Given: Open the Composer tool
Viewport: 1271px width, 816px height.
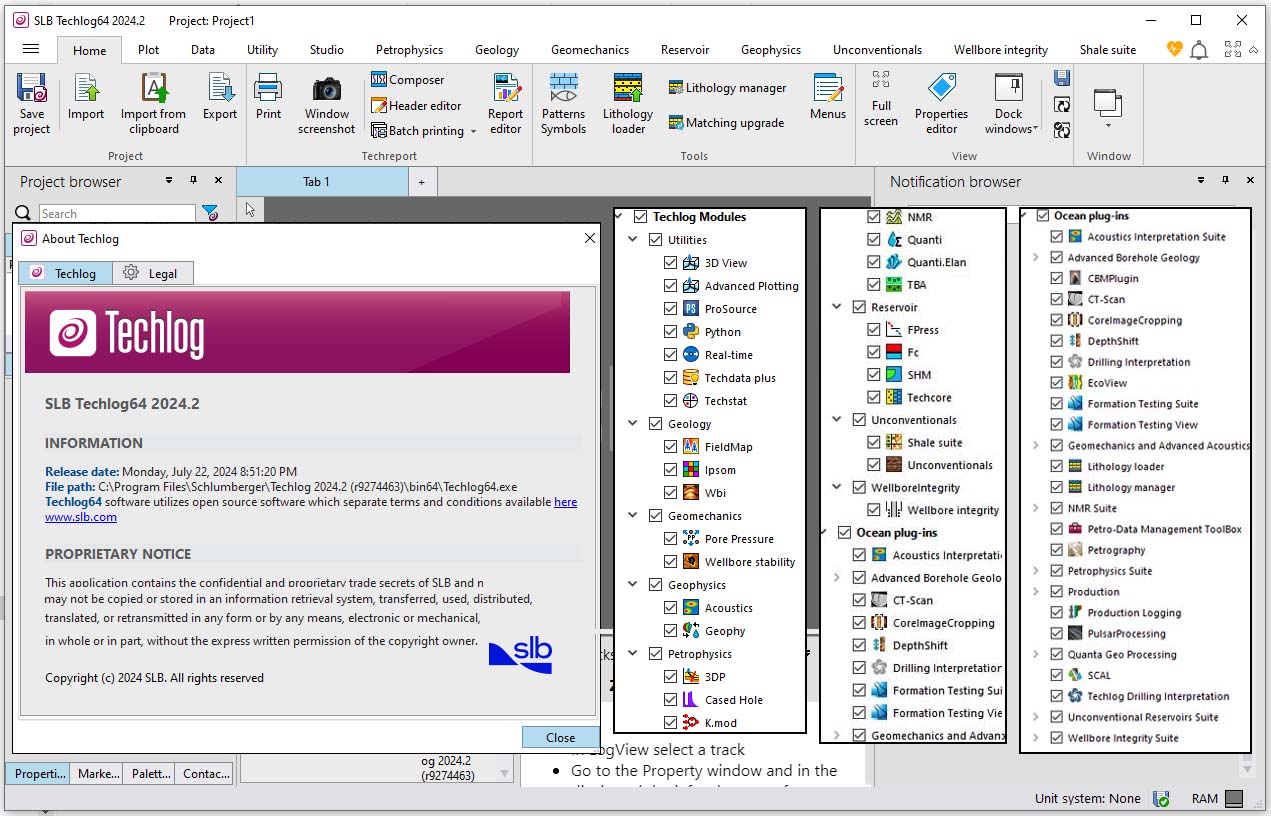Looking at the screenshot, I should pyautogui.click(x=407, y=80).
